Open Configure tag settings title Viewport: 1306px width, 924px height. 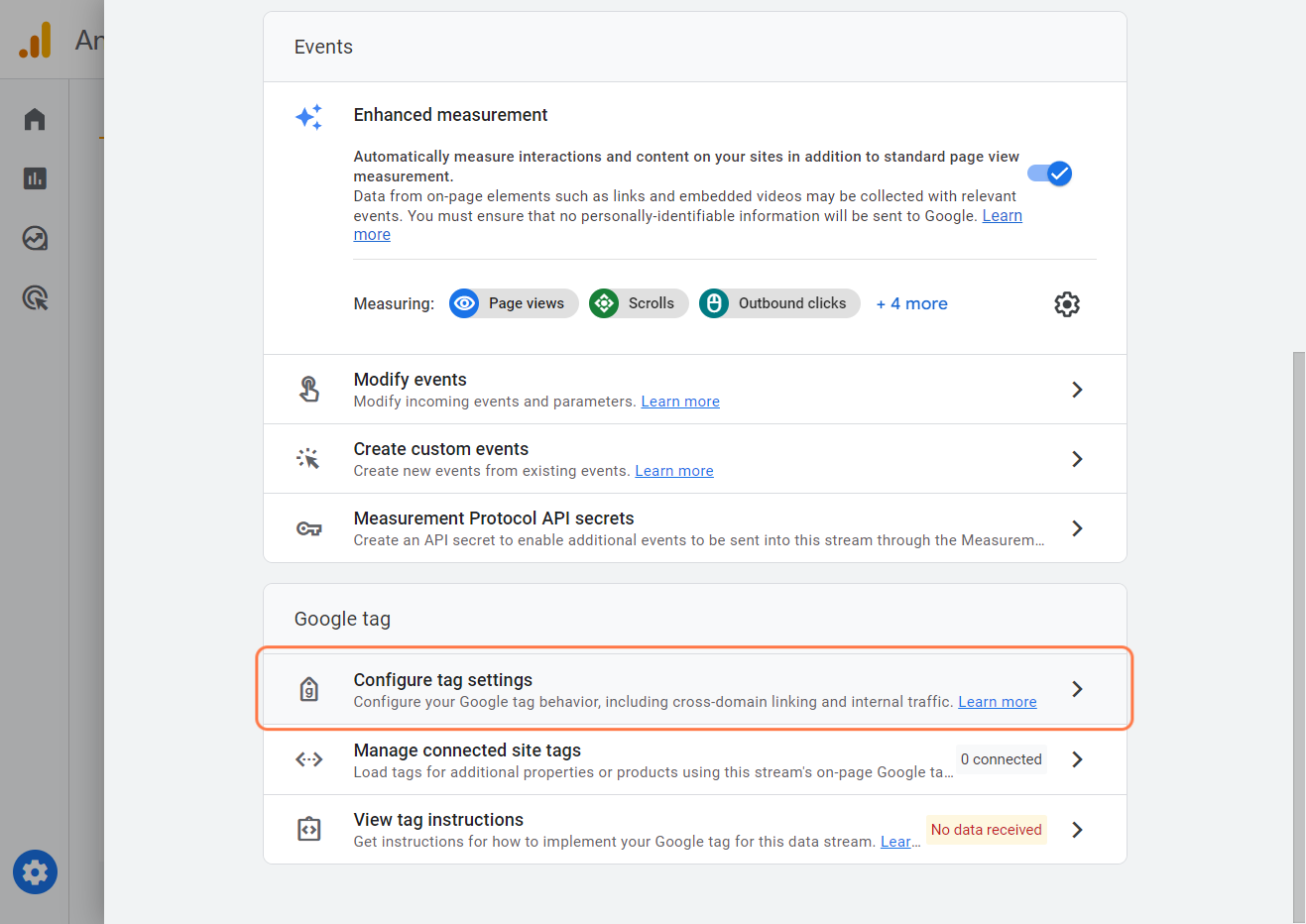(x=443, y=680)
